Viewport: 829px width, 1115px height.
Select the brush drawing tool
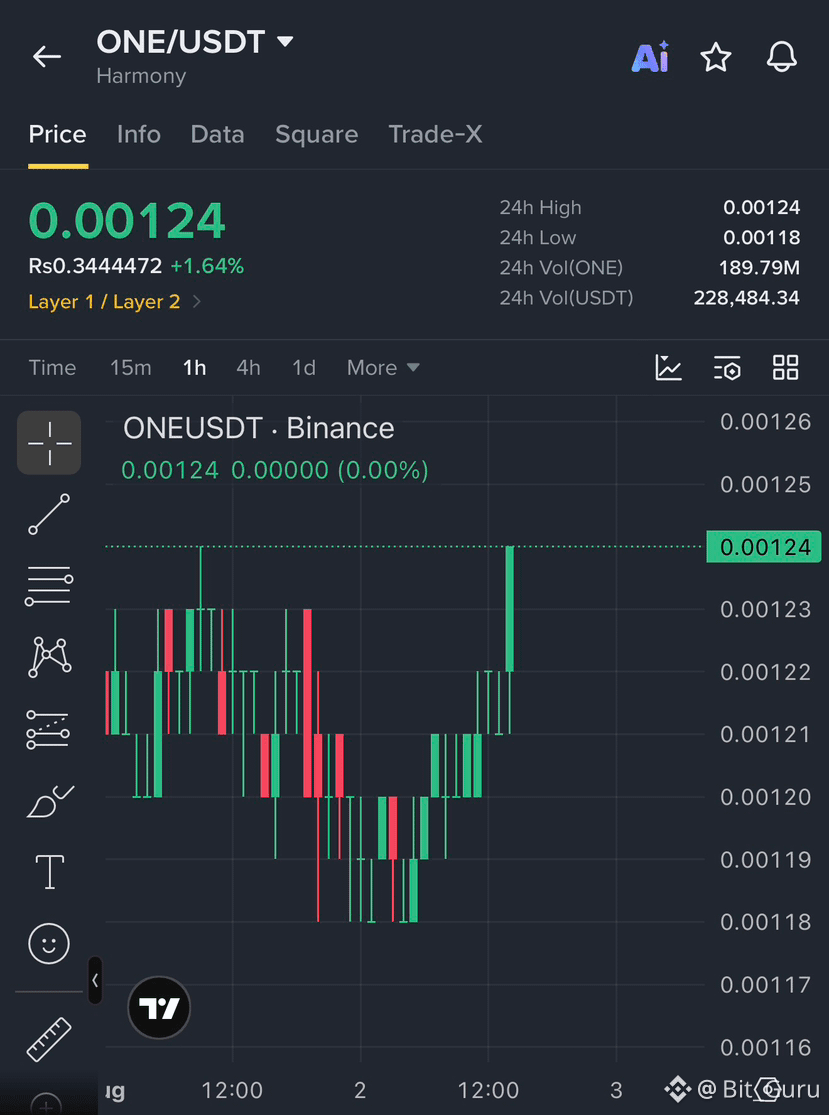point(50,801)
